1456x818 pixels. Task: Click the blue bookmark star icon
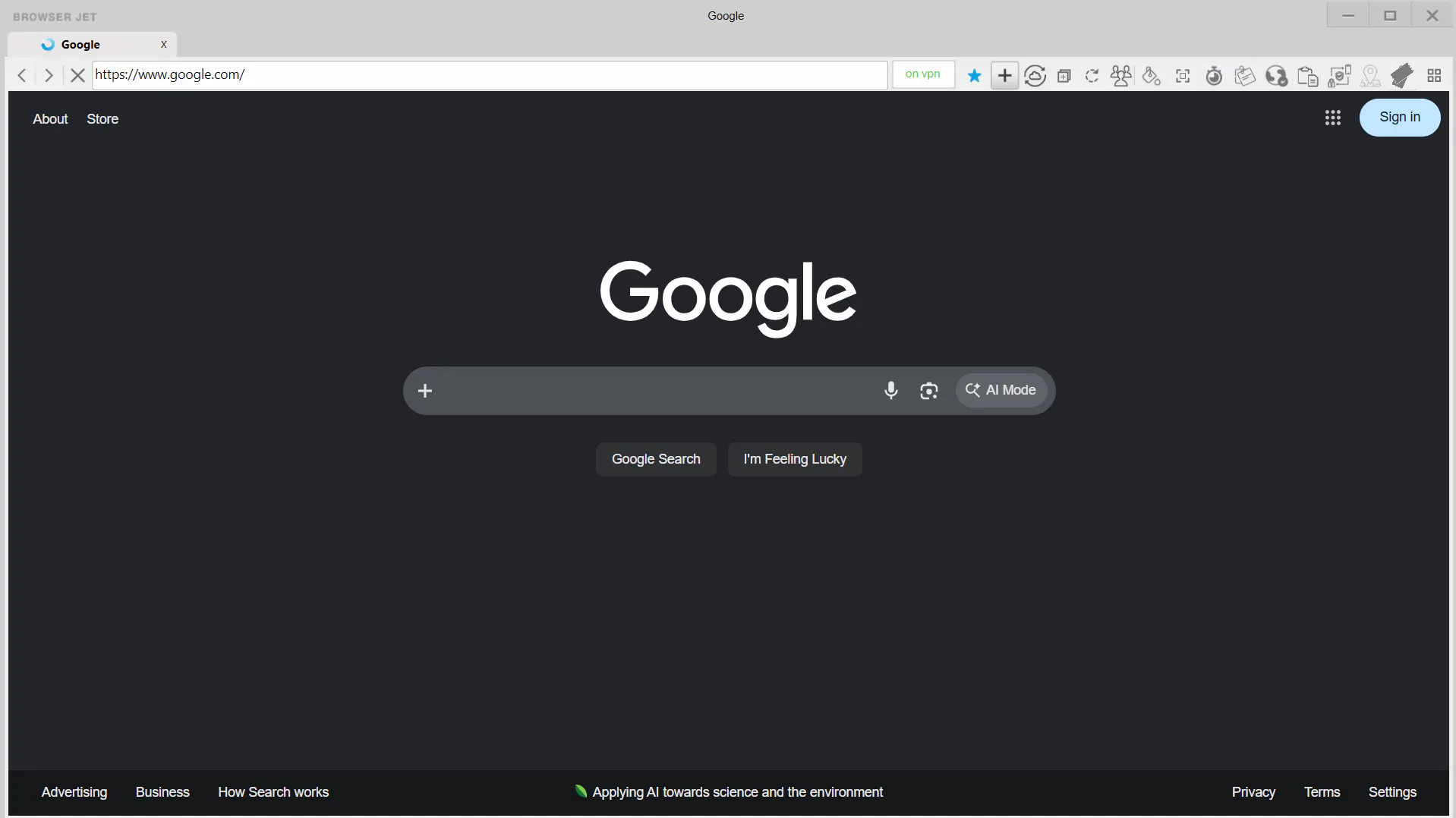[x=975, y=75]
